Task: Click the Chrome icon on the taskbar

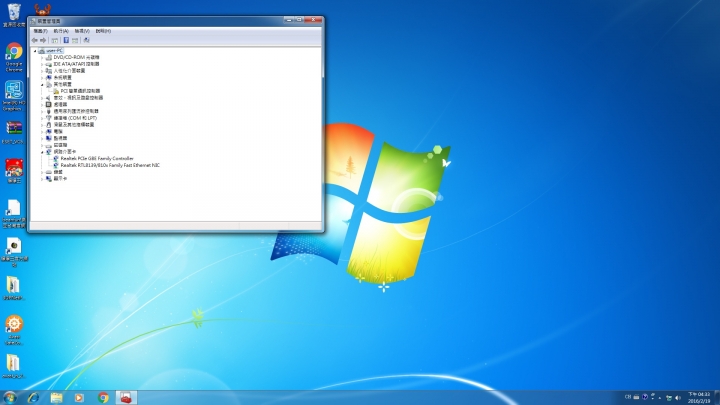Action: (x=103, y=397)
